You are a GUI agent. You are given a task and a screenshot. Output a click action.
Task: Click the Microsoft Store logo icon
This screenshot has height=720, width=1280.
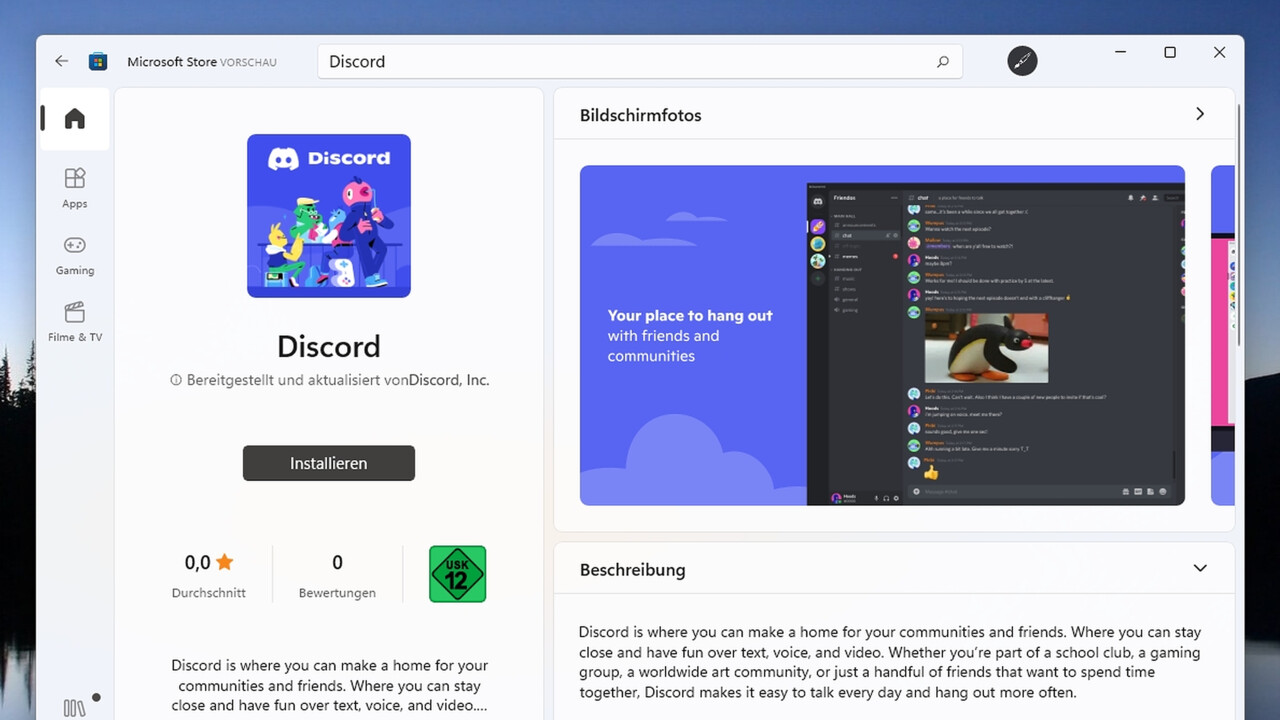click(x=98, y=61)
